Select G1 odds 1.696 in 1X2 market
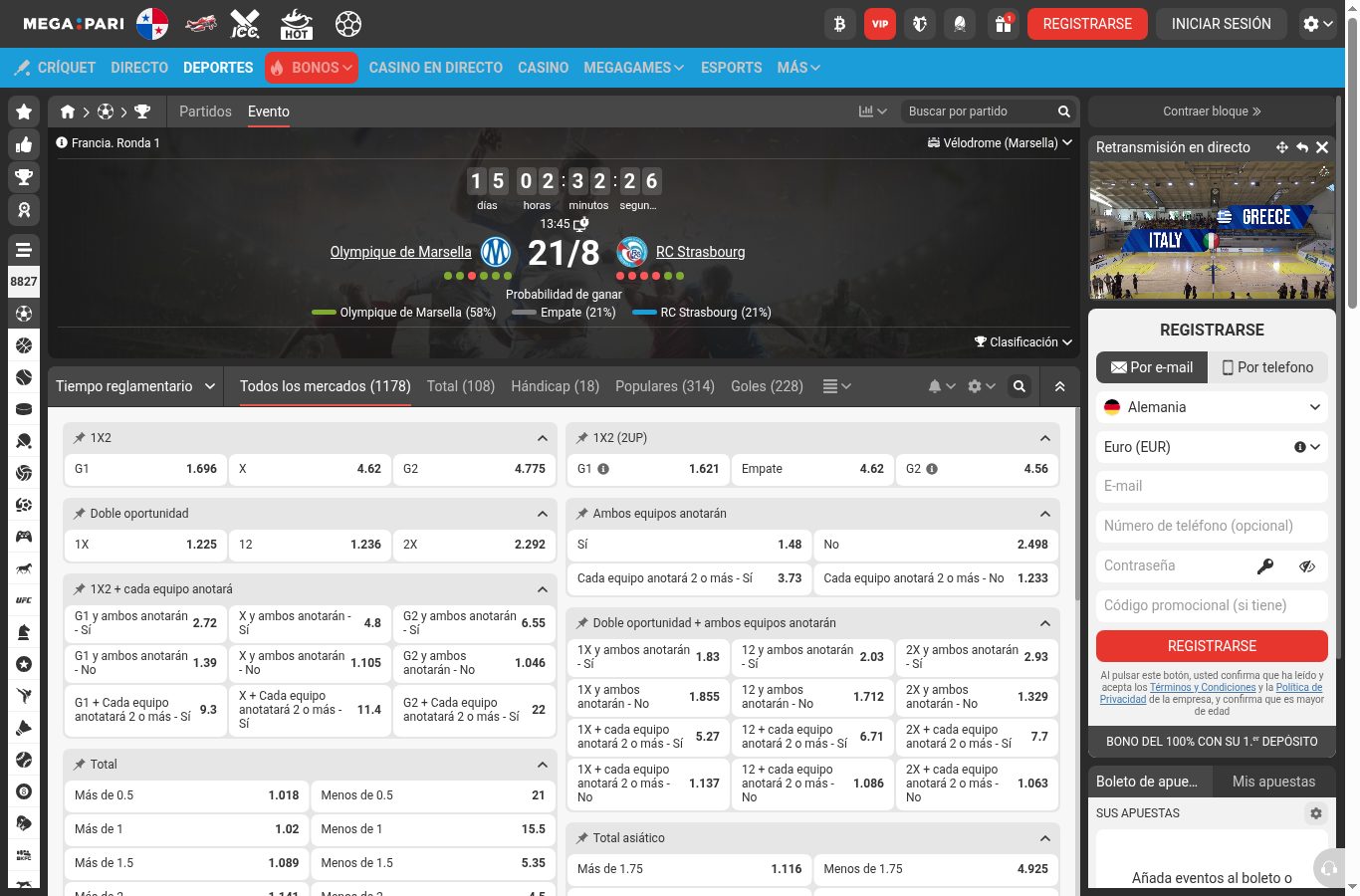 145,469
